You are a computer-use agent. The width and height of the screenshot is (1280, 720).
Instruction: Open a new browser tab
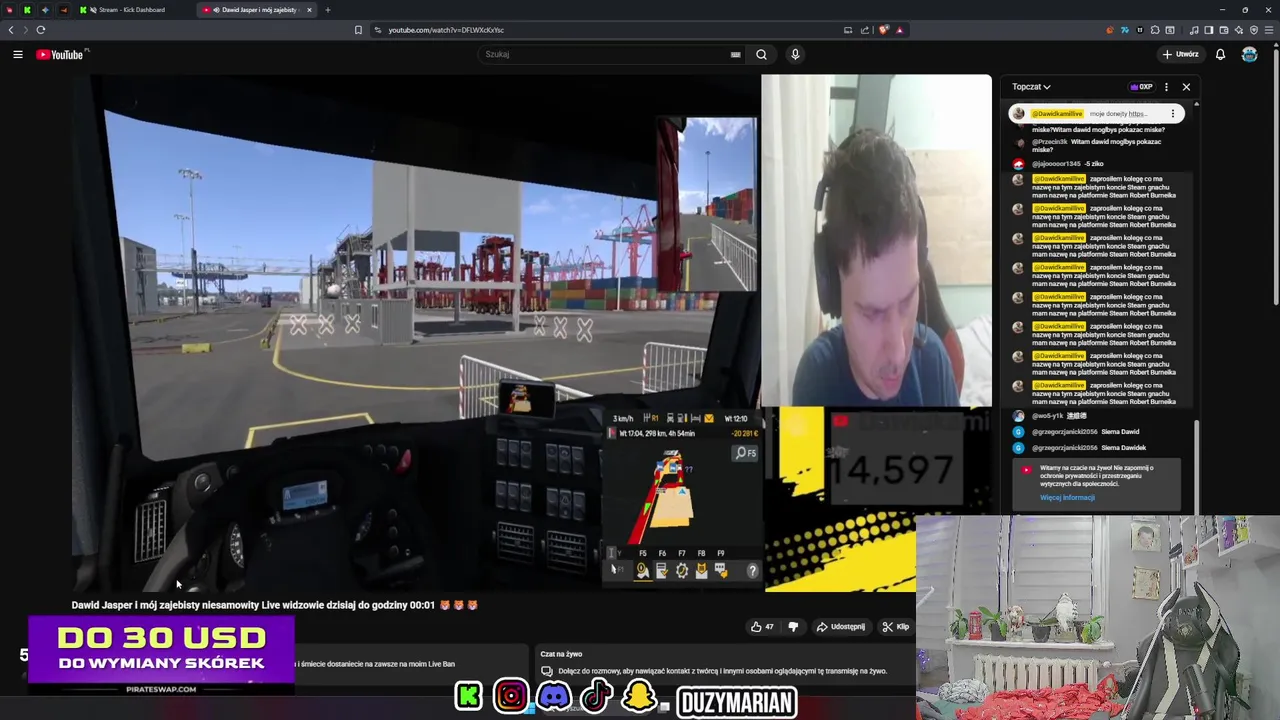point(327,10)
